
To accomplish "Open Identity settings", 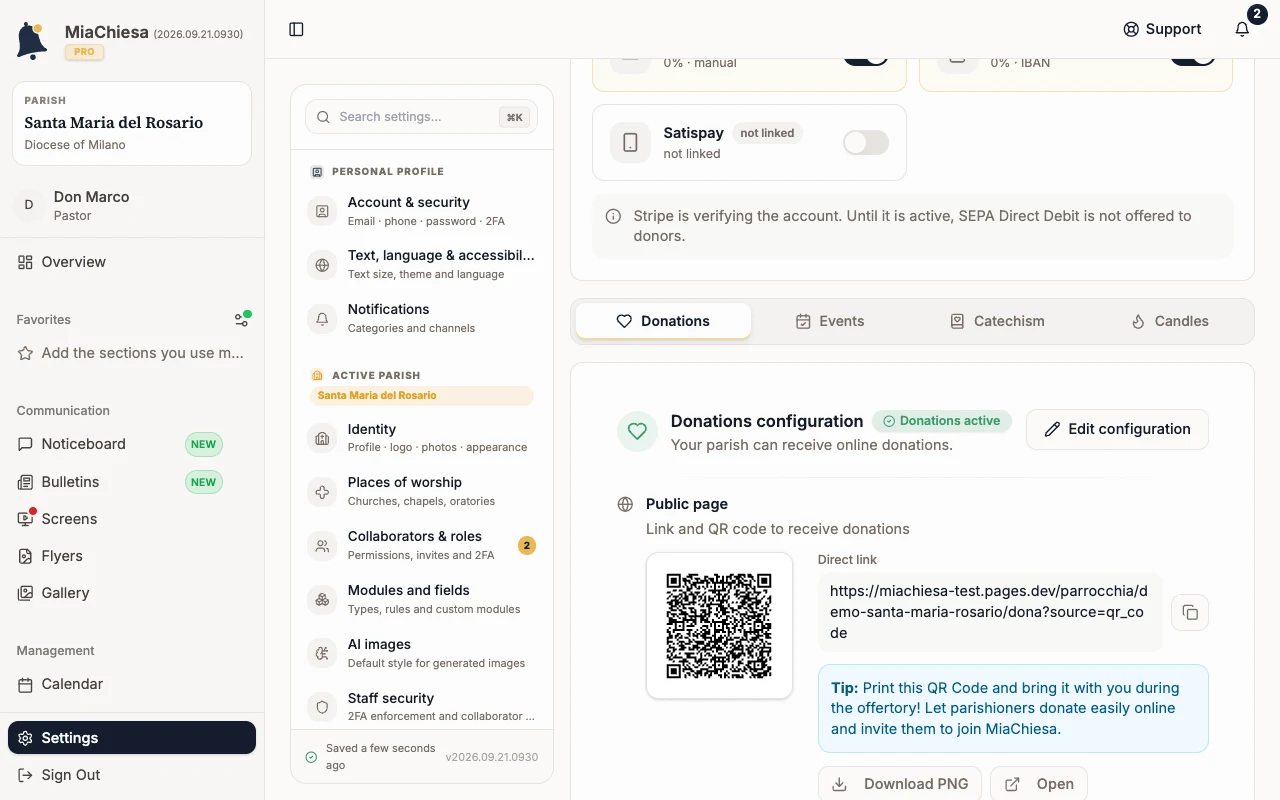I will coord(422,437).
